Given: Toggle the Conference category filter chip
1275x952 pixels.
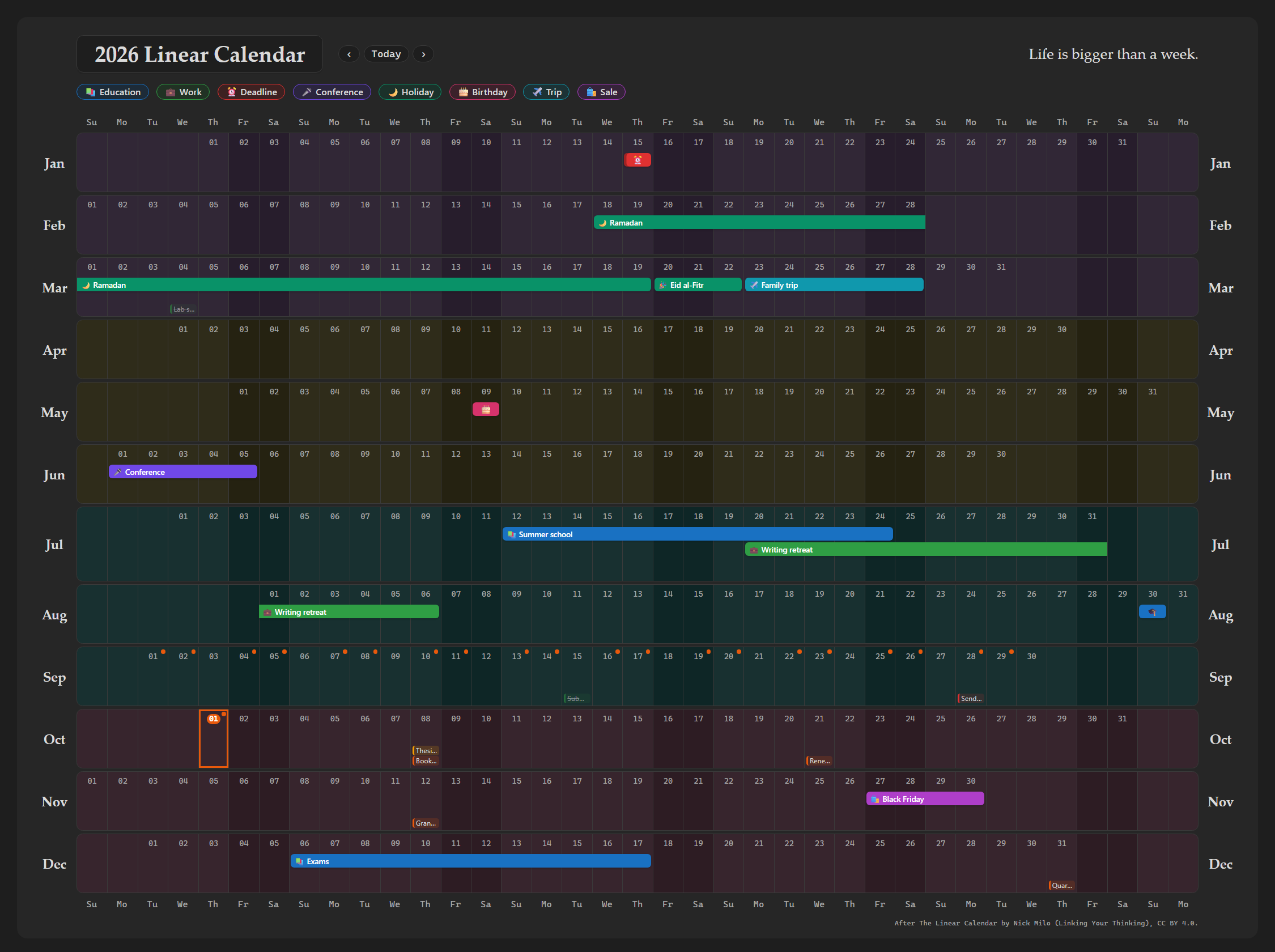Looking at the screenshot, I should [332, 92].
